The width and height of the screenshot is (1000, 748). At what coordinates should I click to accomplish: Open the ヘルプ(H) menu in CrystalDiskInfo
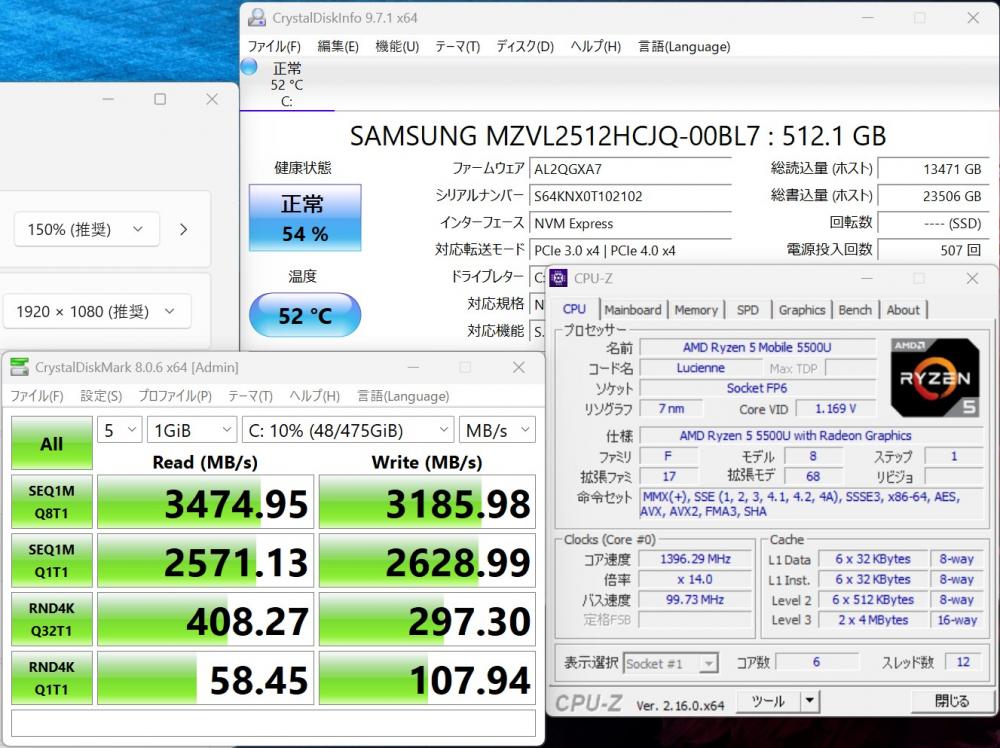595,47
